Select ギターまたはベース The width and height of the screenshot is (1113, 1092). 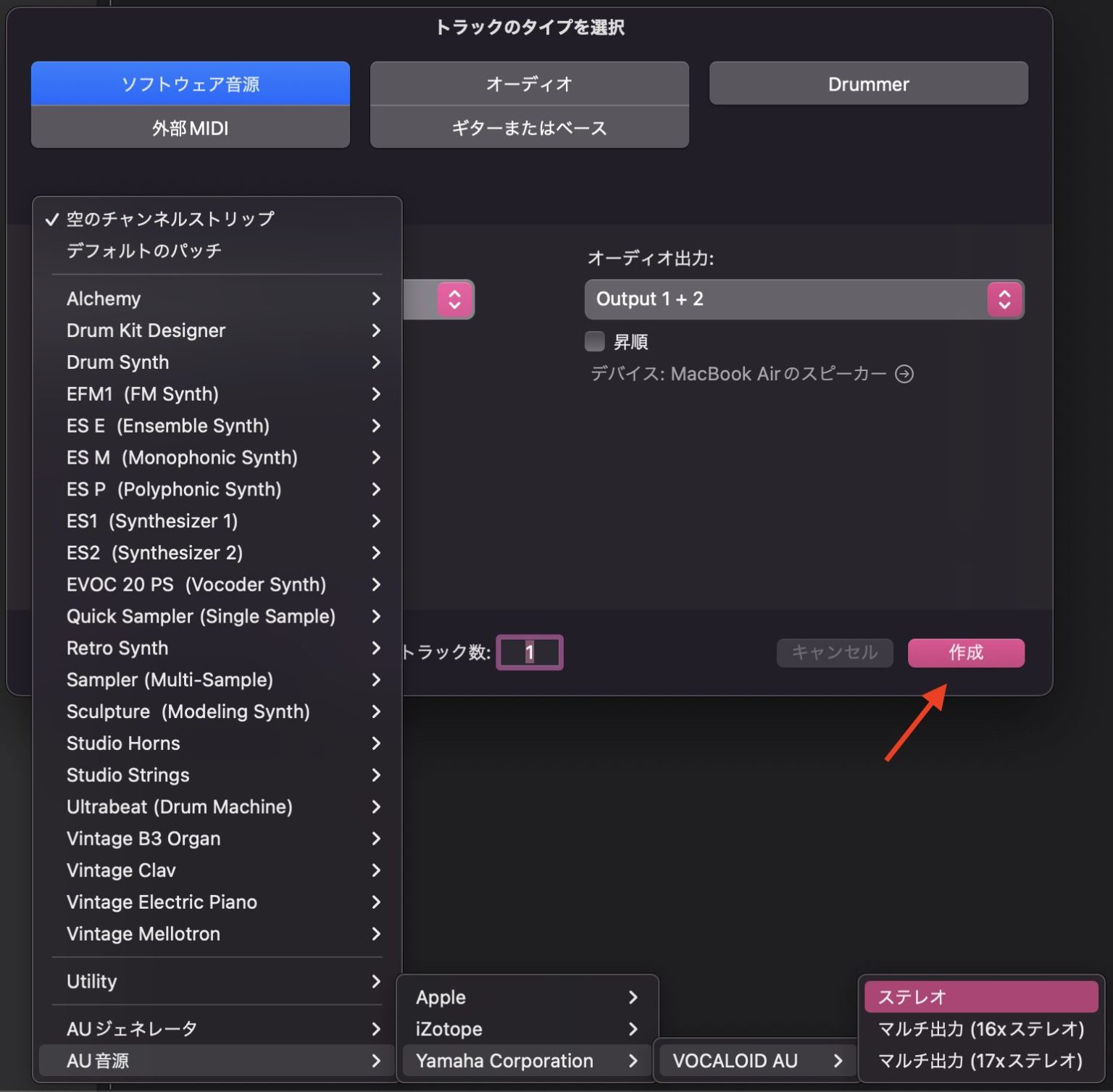pos(529,128)
